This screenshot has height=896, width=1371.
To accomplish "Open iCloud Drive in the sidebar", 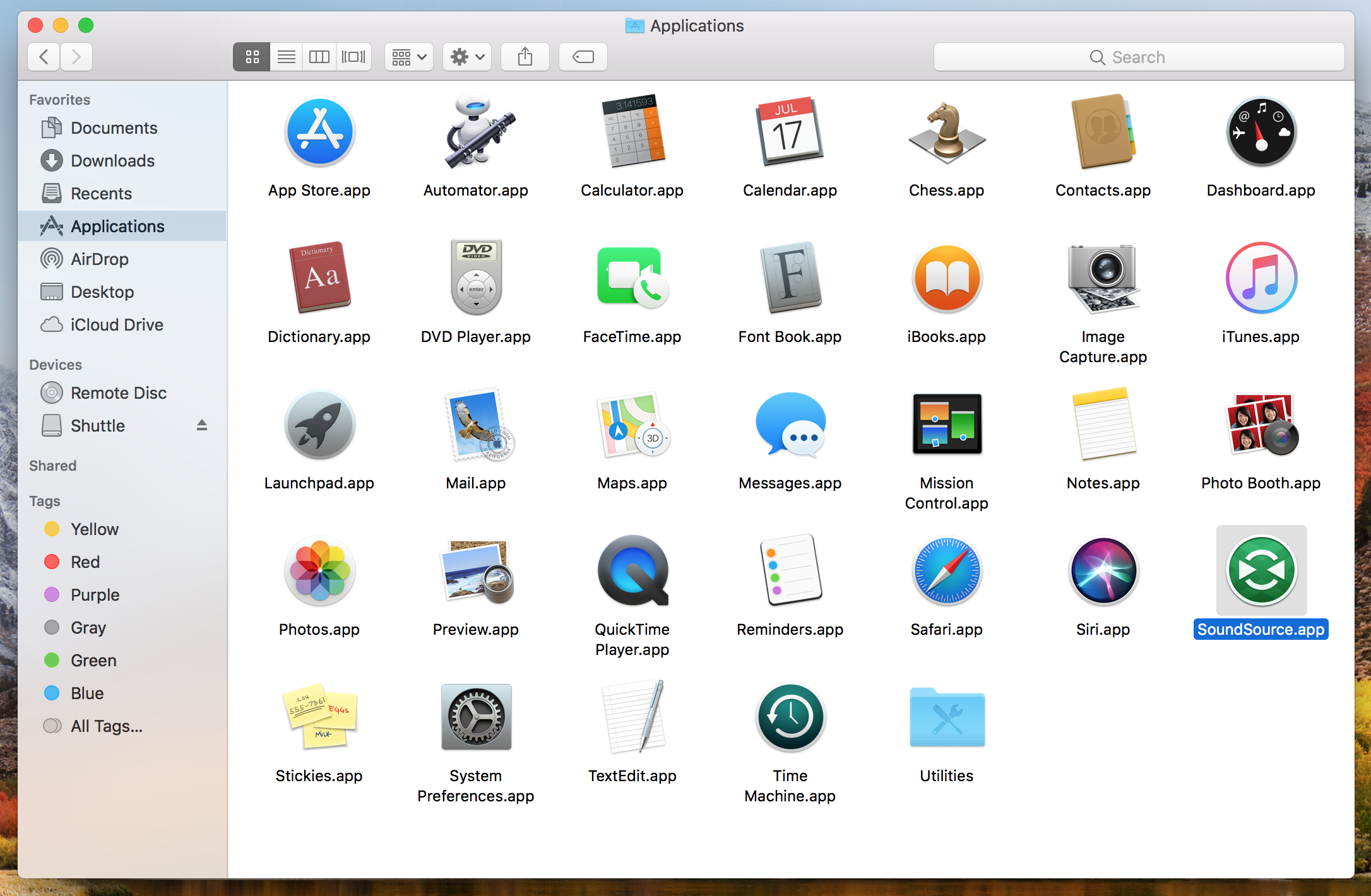I will pyautogui.click(x=122, y=325).
